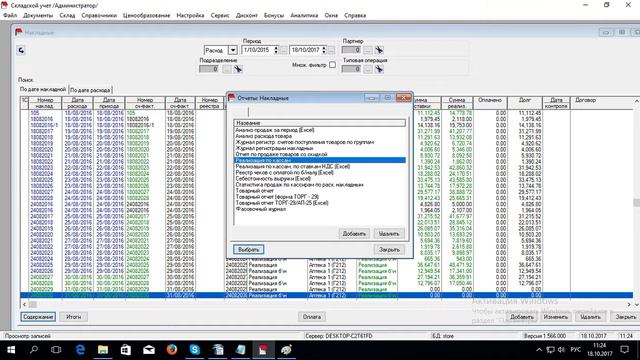Open the calendar picker after the end date

331,50
